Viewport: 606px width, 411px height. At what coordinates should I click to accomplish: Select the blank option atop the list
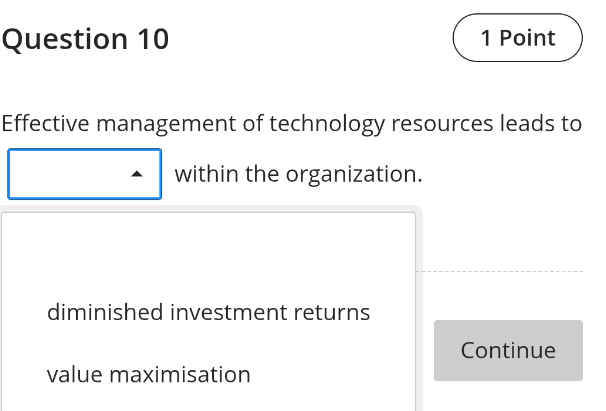tap(208, 250)
